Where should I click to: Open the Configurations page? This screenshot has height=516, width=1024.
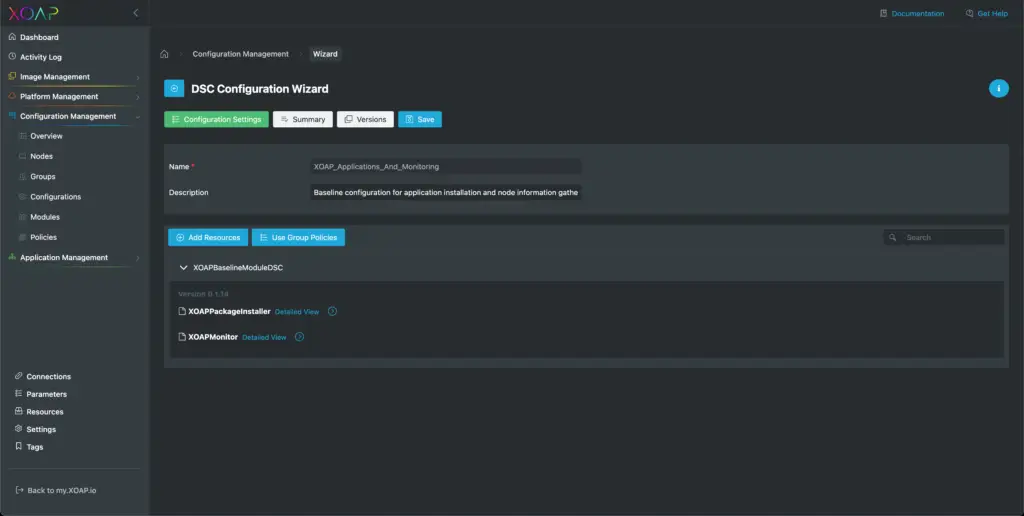tap(56, 197)
